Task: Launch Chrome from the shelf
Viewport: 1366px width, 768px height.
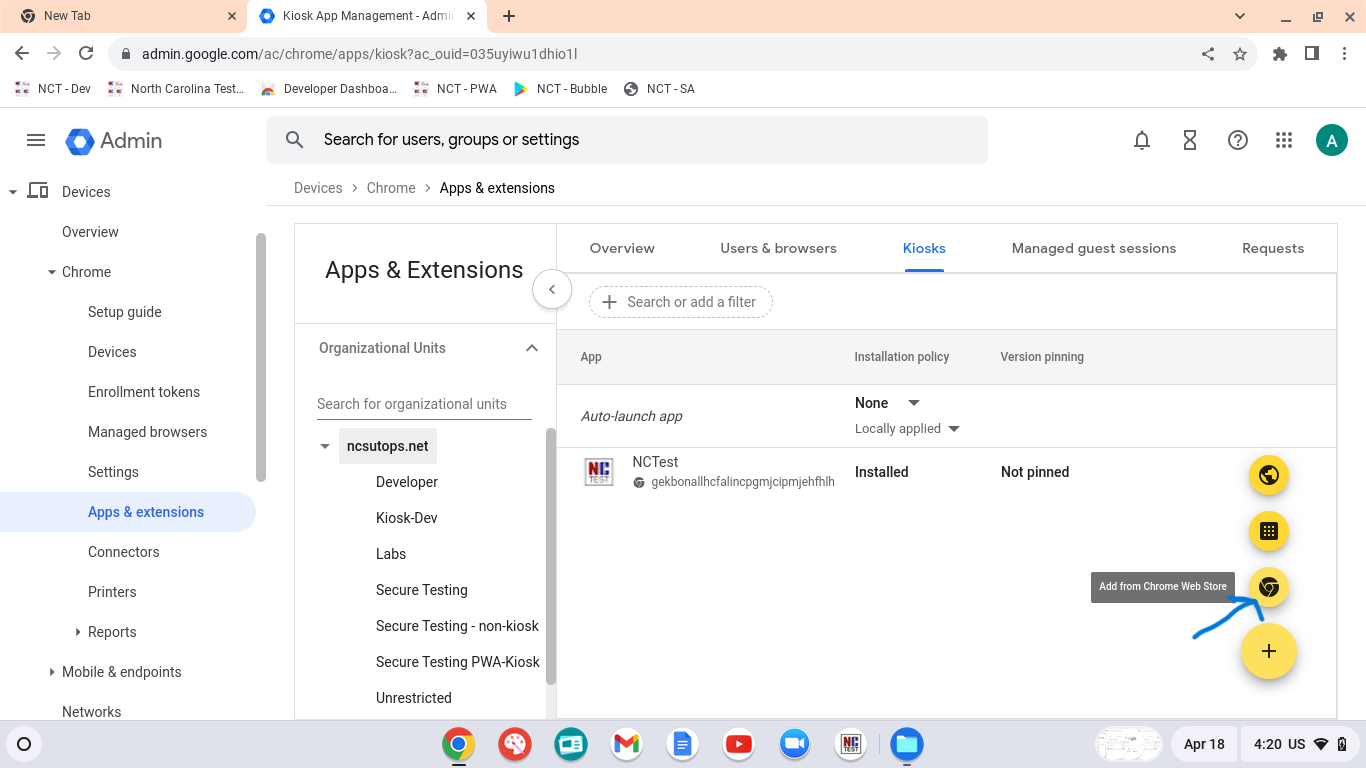Action: (459, 744)
